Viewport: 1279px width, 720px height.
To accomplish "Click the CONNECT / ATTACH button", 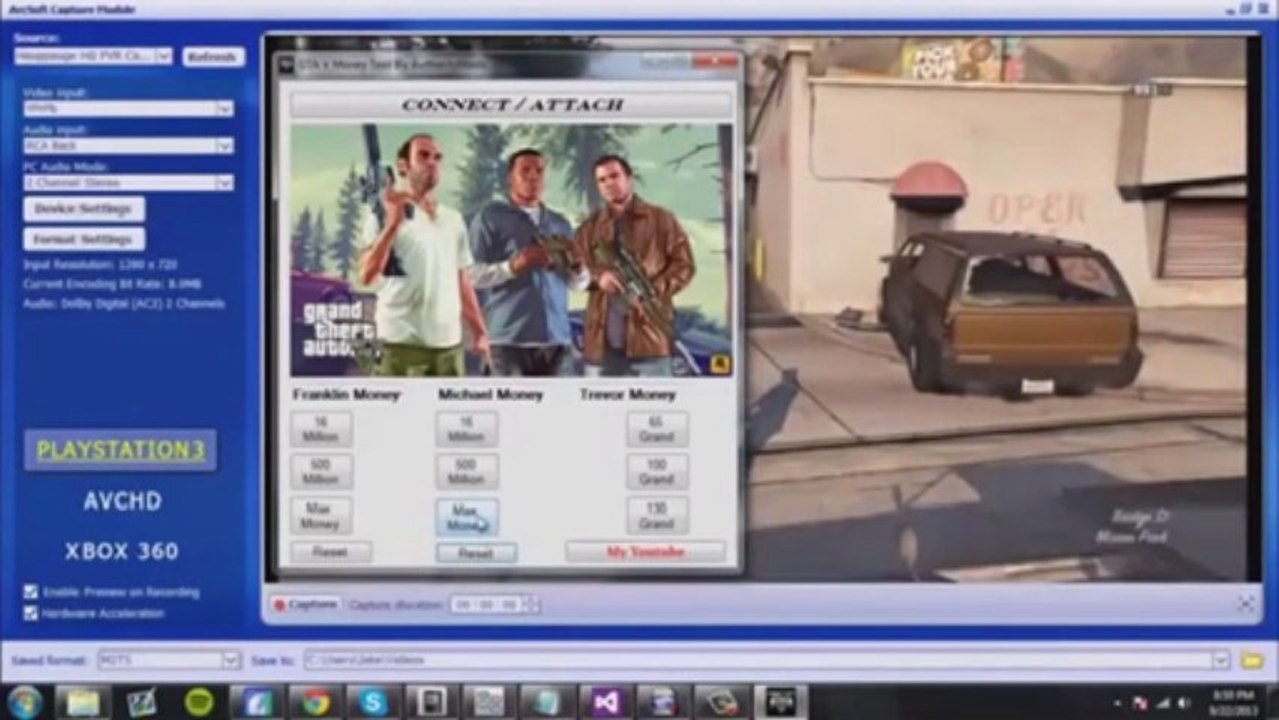I will click(x=511, y=104).
